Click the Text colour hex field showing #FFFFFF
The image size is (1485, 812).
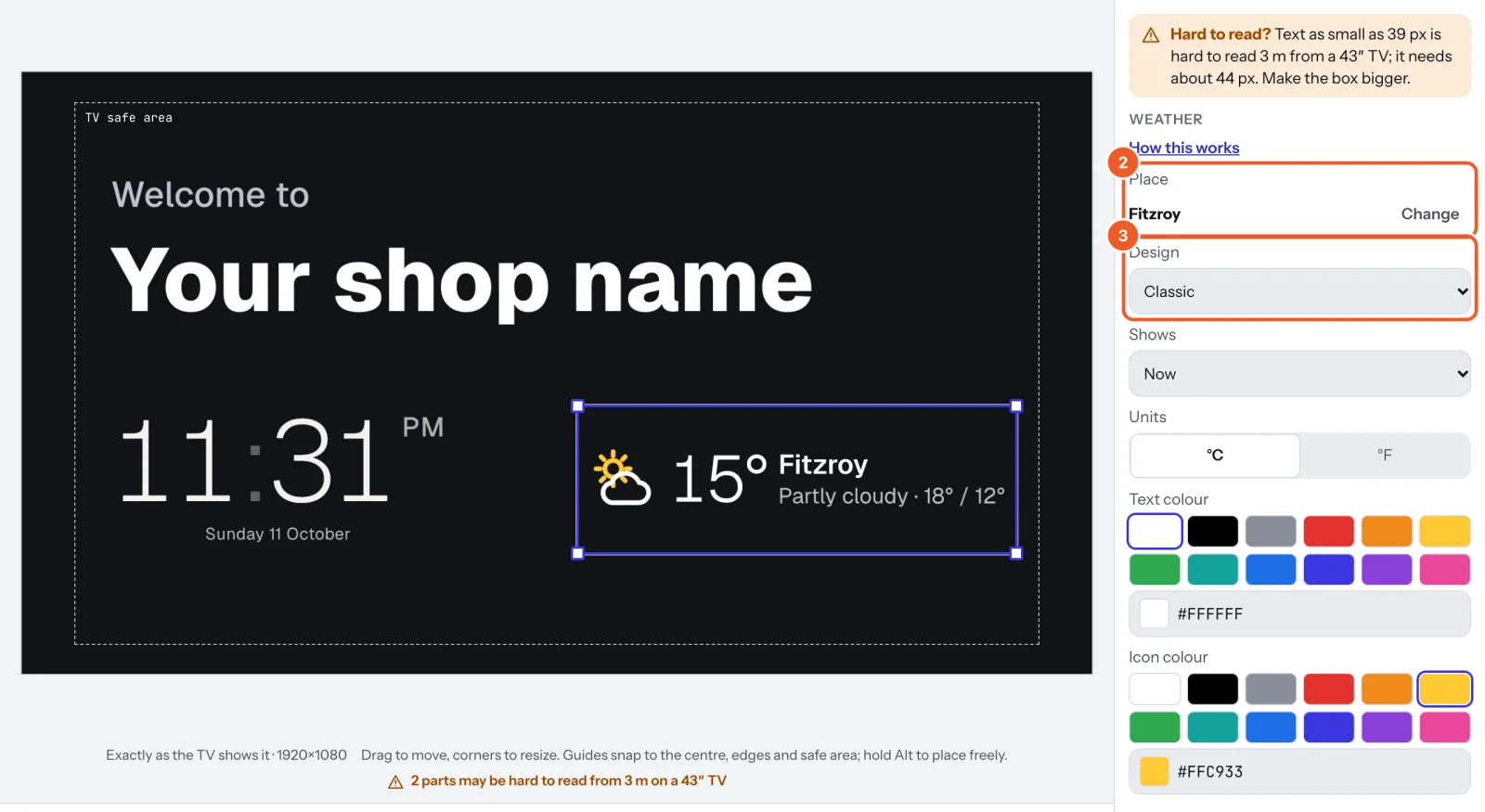(1299, 613)
